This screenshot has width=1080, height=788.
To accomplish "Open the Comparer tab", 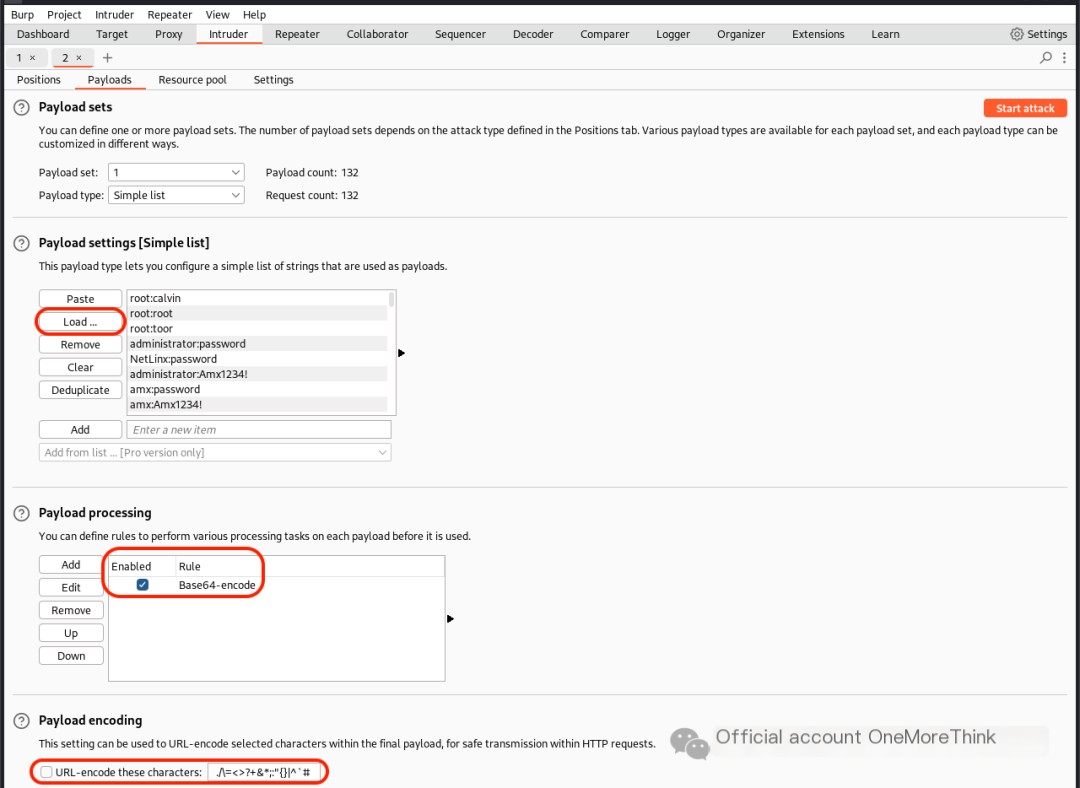I will pyautogui.click(x=605, y=34).
